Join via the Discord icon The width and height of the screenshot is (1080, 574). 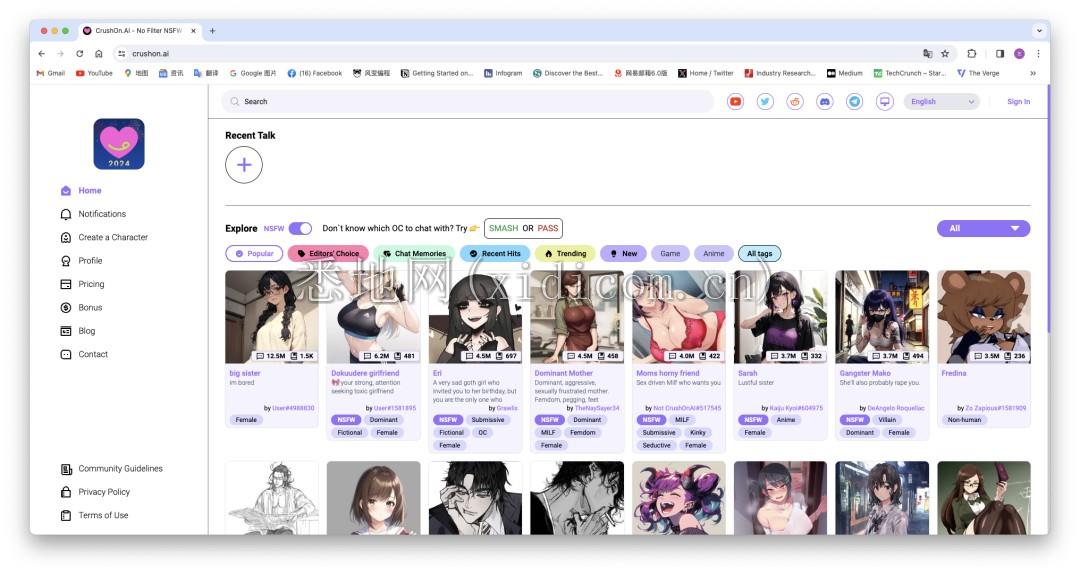pos(825,101)
